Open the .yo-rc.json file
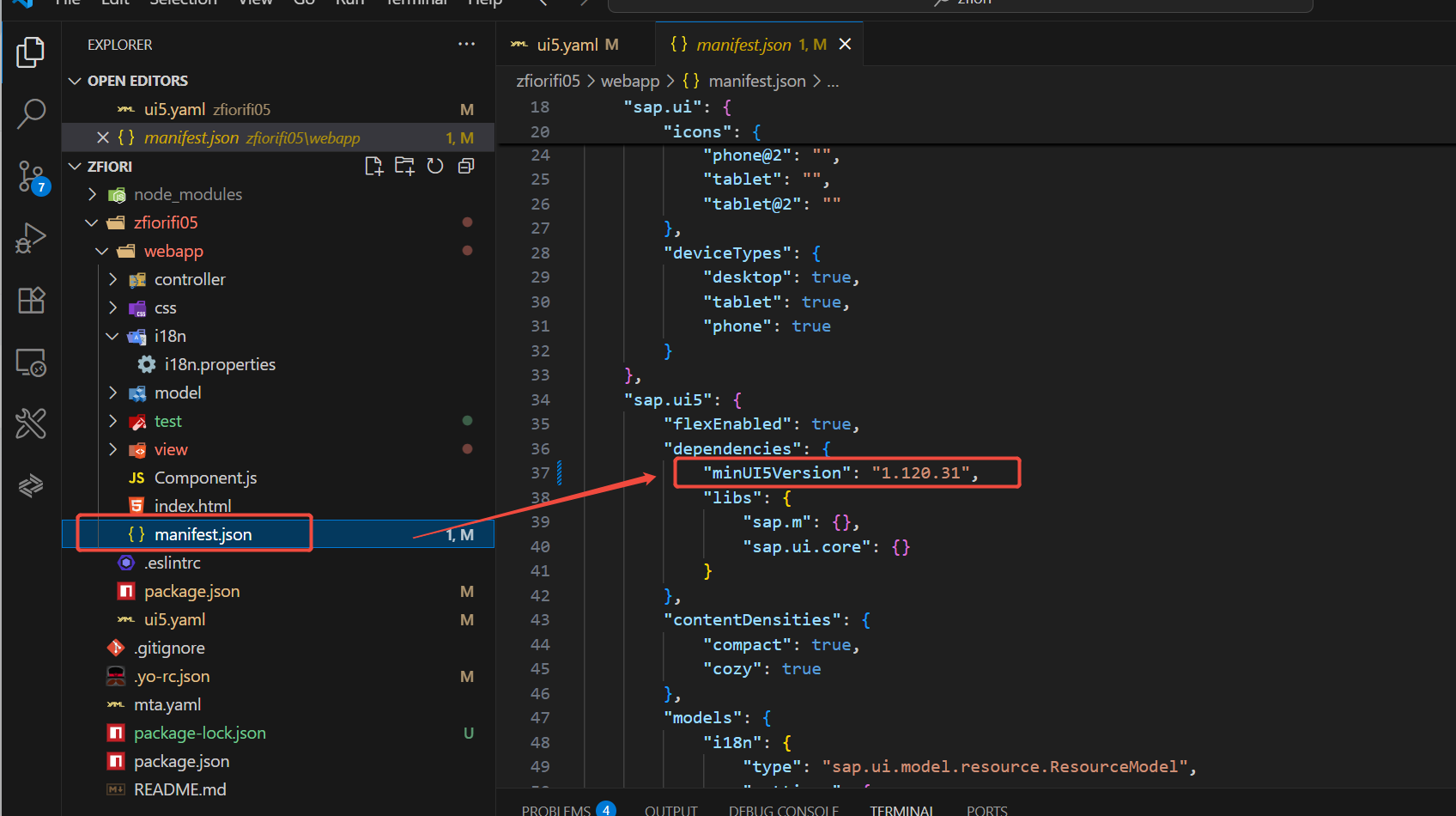Viewport: 1456px width, 816px height. (x=278, y=676)
